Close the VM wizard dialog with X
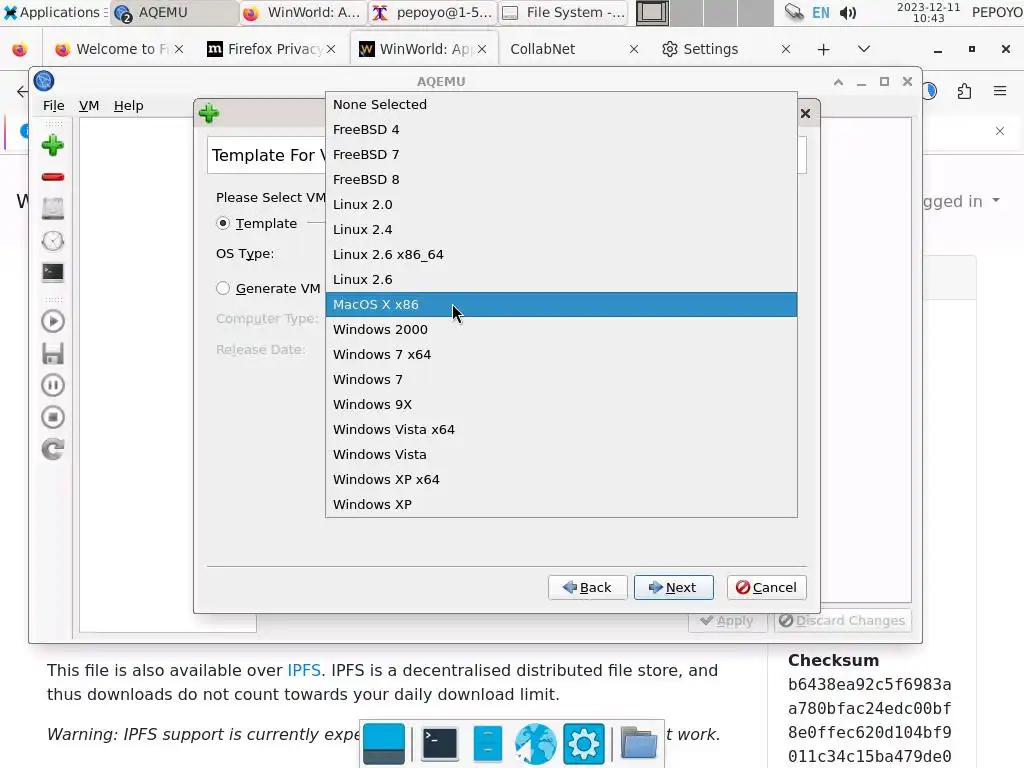Image resolution: width=1024 pixels, height=768 pixels. 806,114
